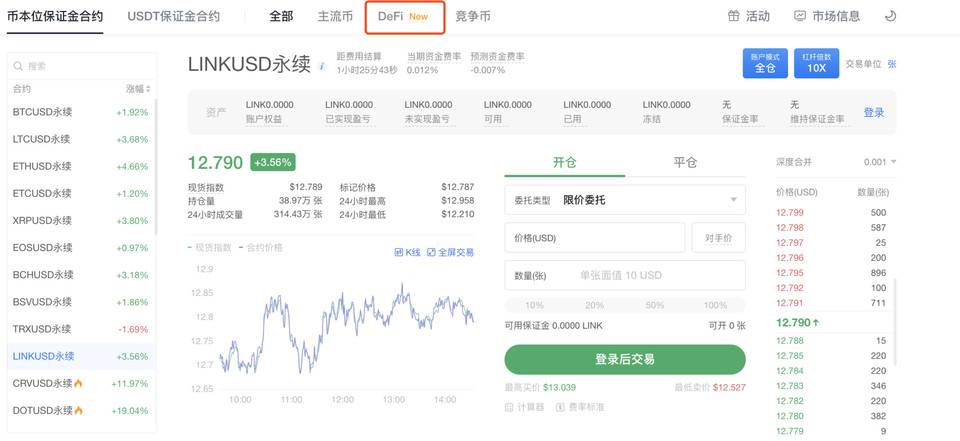Expand the 委托类型 限价委托 dropdown
This screenshot has height=441, width=960.
pyautogui.click(x=625, y=200)
